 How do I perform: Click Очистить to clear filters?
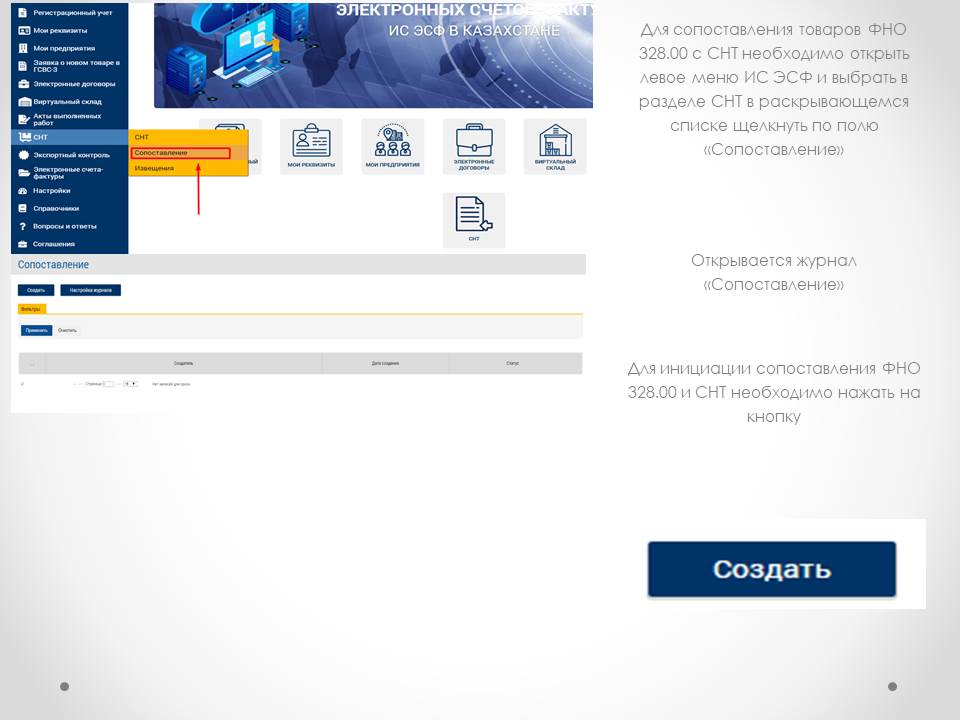[x=67, y=330]
